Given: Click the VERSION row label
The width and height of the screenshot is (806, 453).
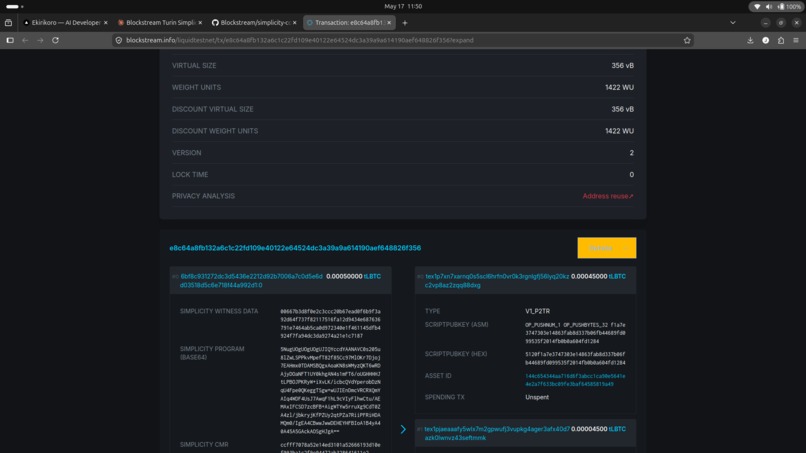Looking at the screenshot, I should point(187,153).
